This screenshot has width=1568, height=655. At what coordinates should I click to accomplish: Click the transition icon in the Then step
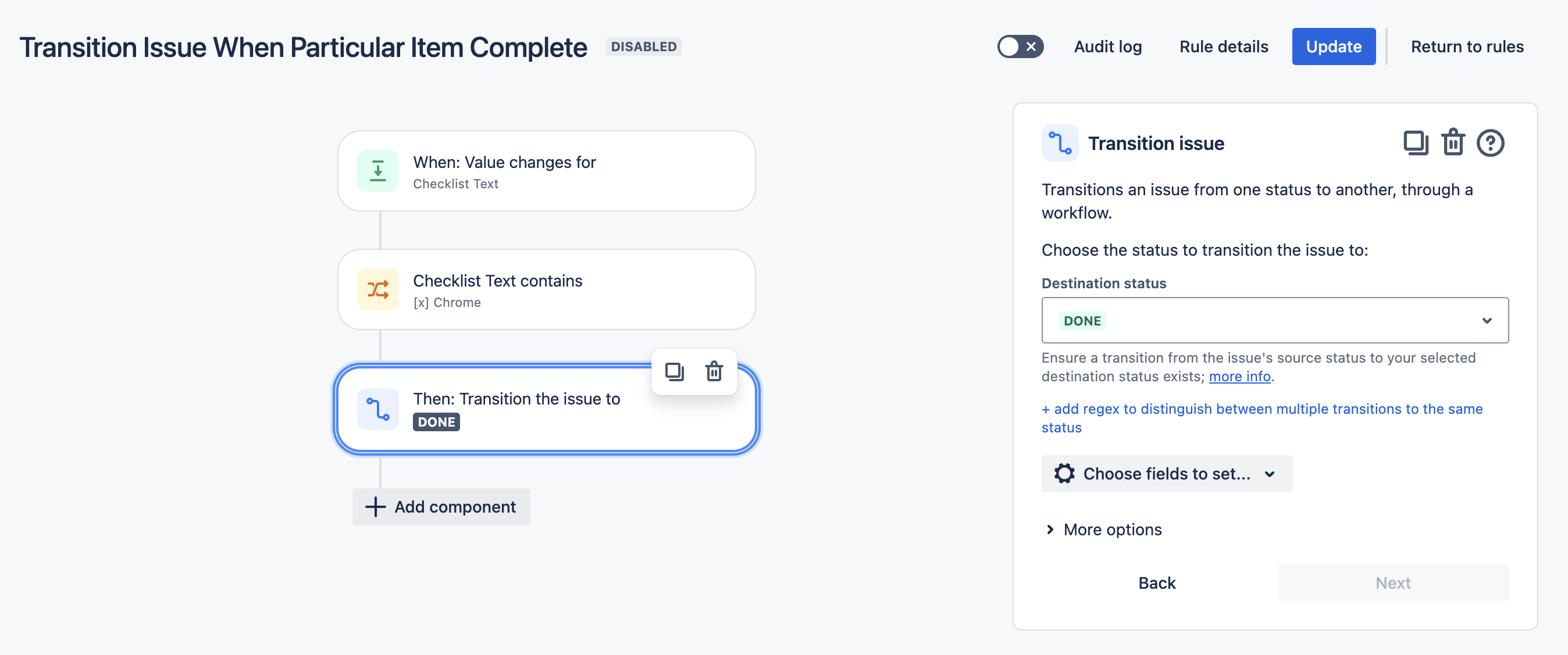point(377,409)
